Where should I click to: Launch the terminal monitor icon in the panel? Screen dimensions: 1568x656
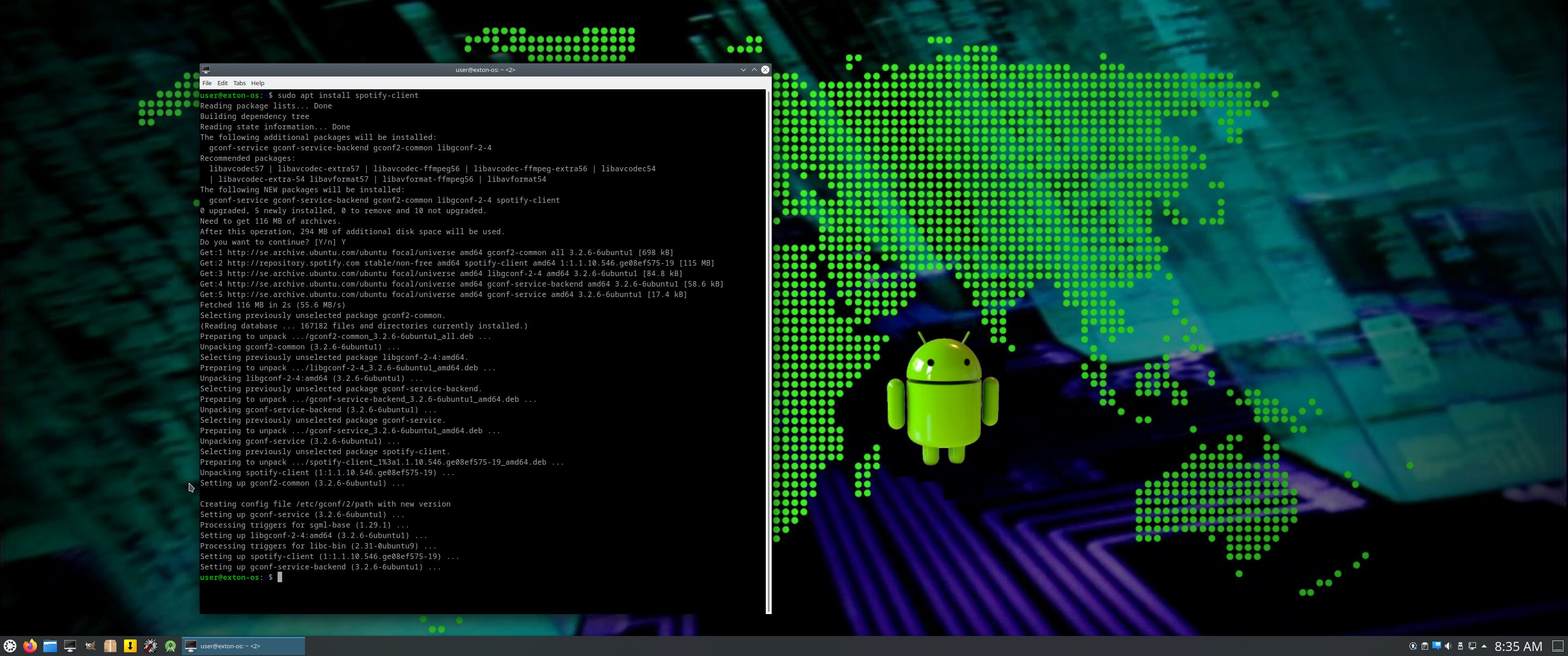(x=70, y=646)
